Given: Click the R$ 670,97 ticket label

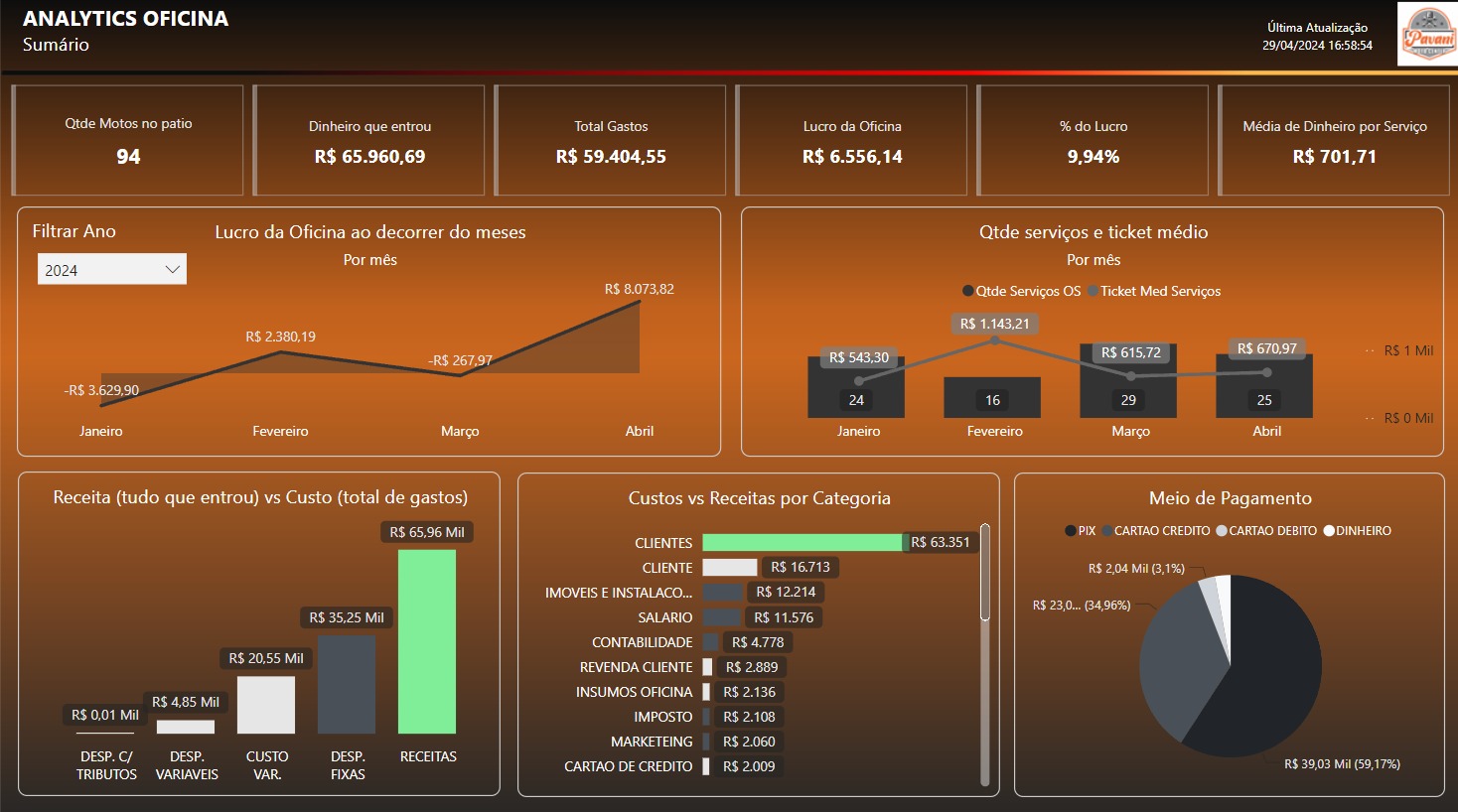Looking at the screenshot, I should (1267, 348).
